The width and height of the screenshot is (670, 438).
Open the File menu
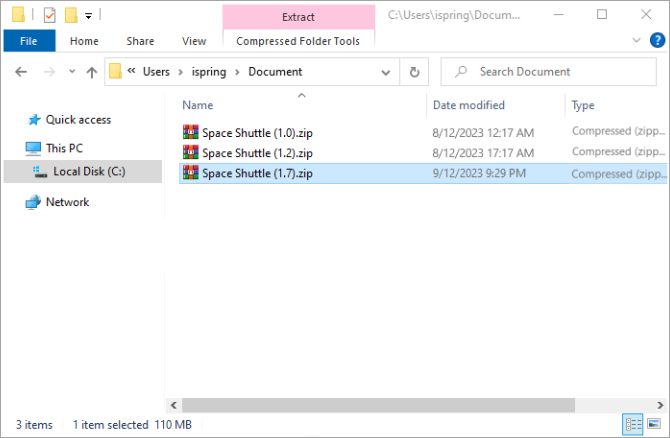click(30, 41)
